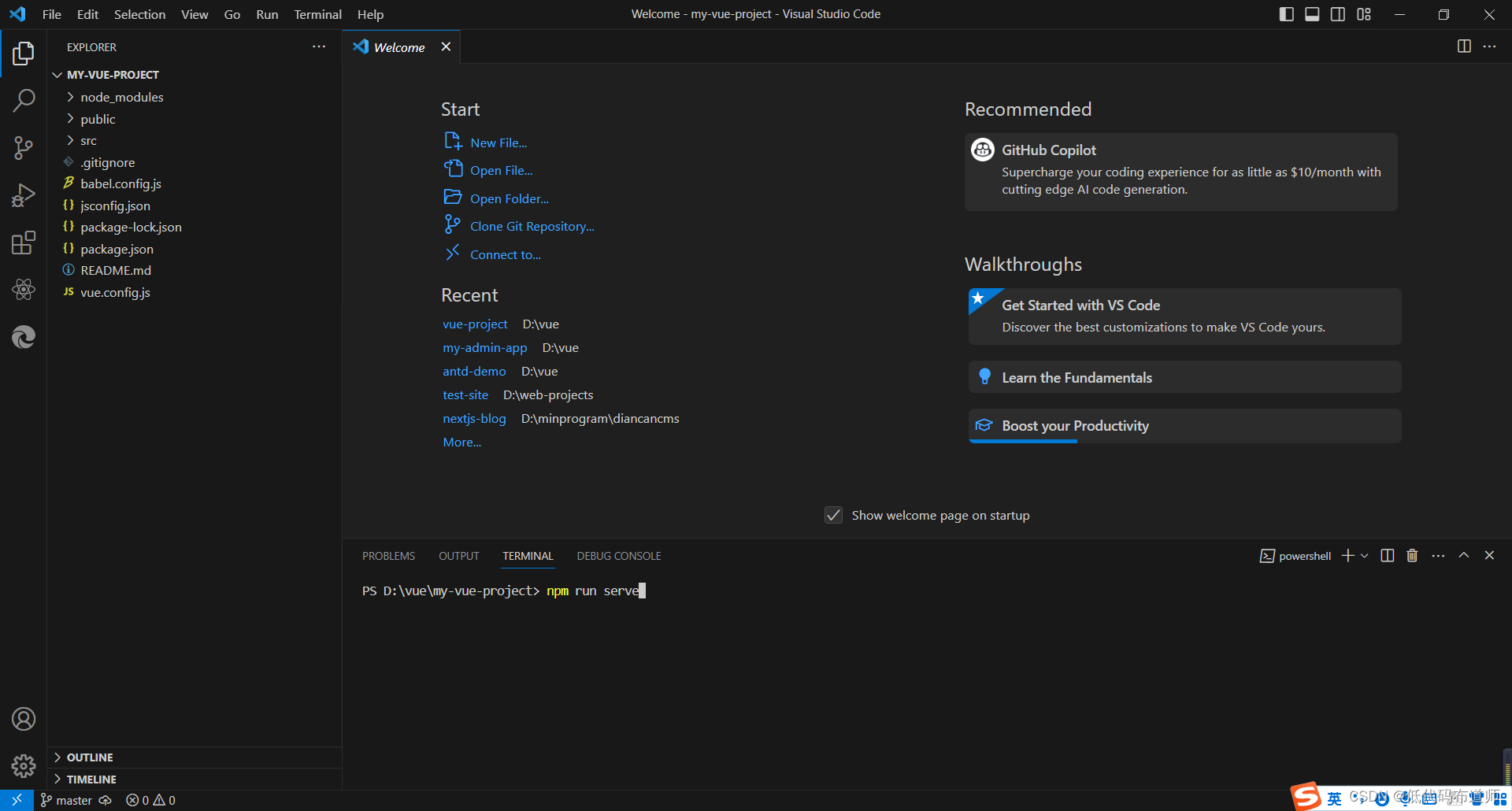Open the Run and Debug view
Screen dimensions: 1512x811
point(24,195)
